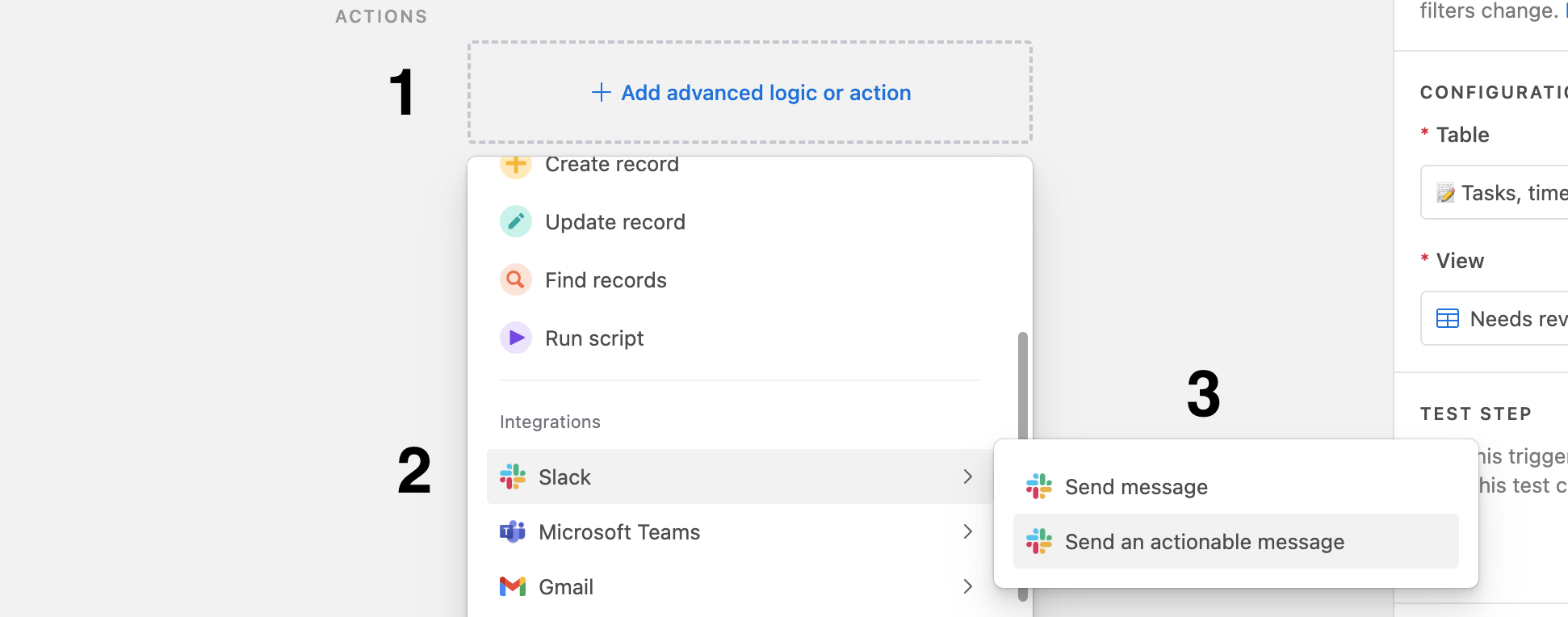Click the Gmail logo icon
Screen dimensions: 1568x617
pyautogui.click(x=513, y=586)
